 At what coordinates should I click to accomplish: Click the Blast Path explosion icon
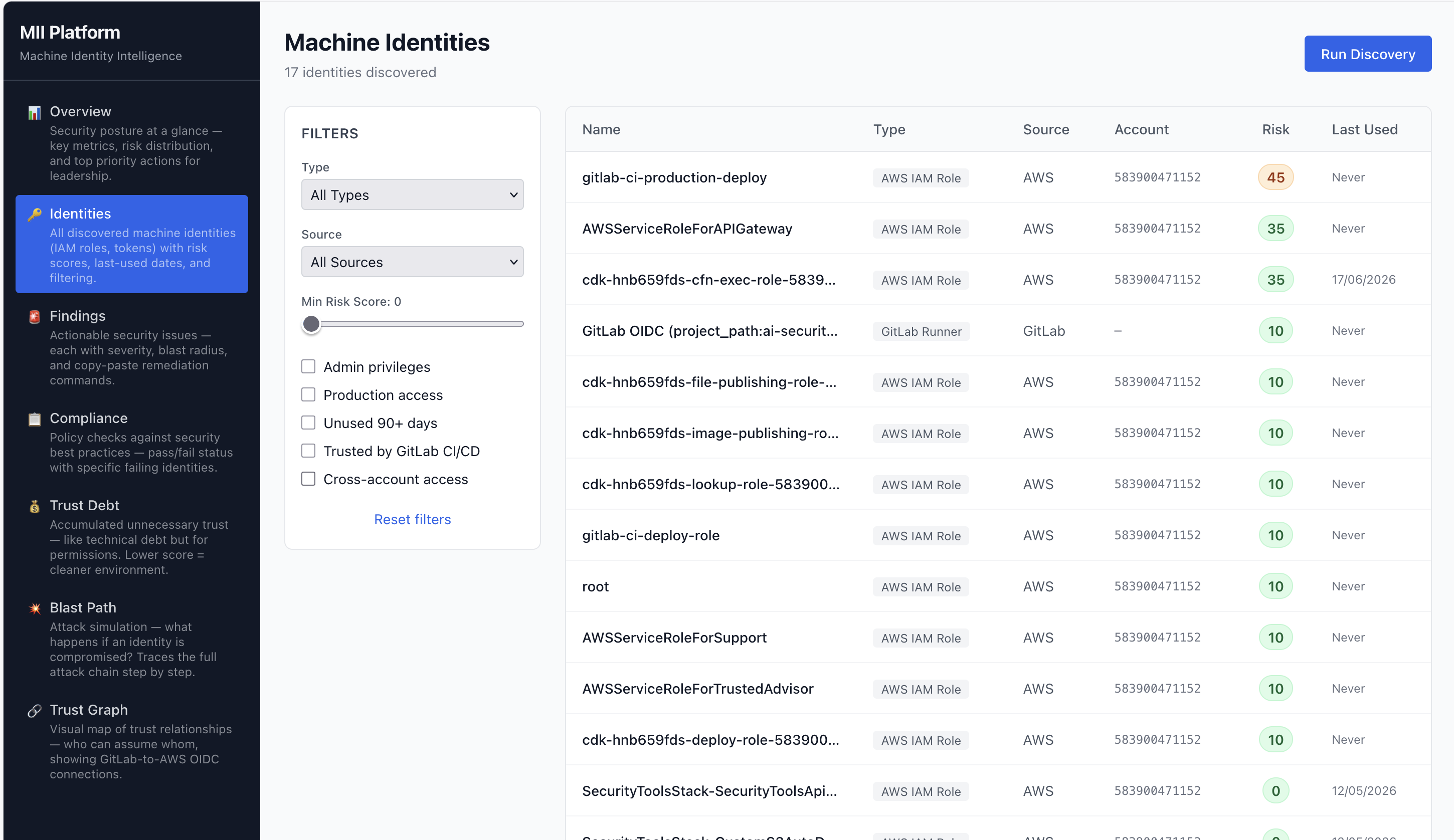point(35,608)
